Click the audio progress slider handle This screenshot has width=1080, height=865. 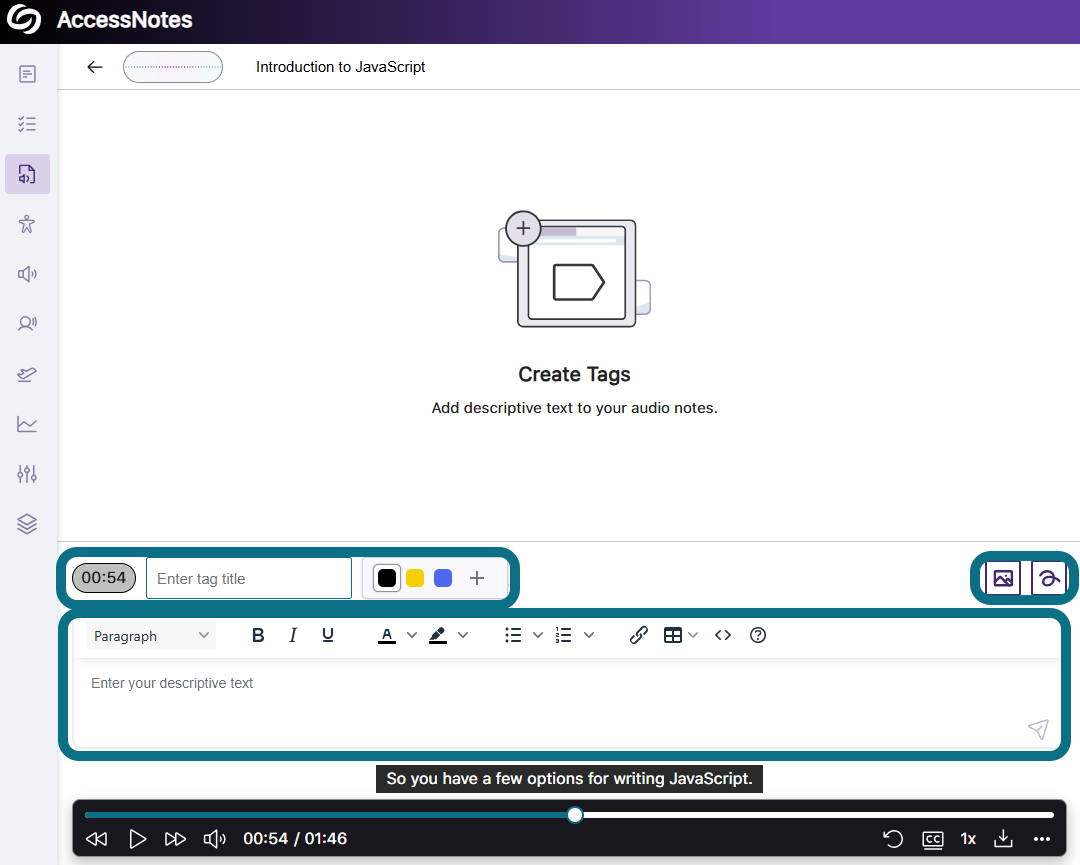pyautogui.click(x=575, y=815)
